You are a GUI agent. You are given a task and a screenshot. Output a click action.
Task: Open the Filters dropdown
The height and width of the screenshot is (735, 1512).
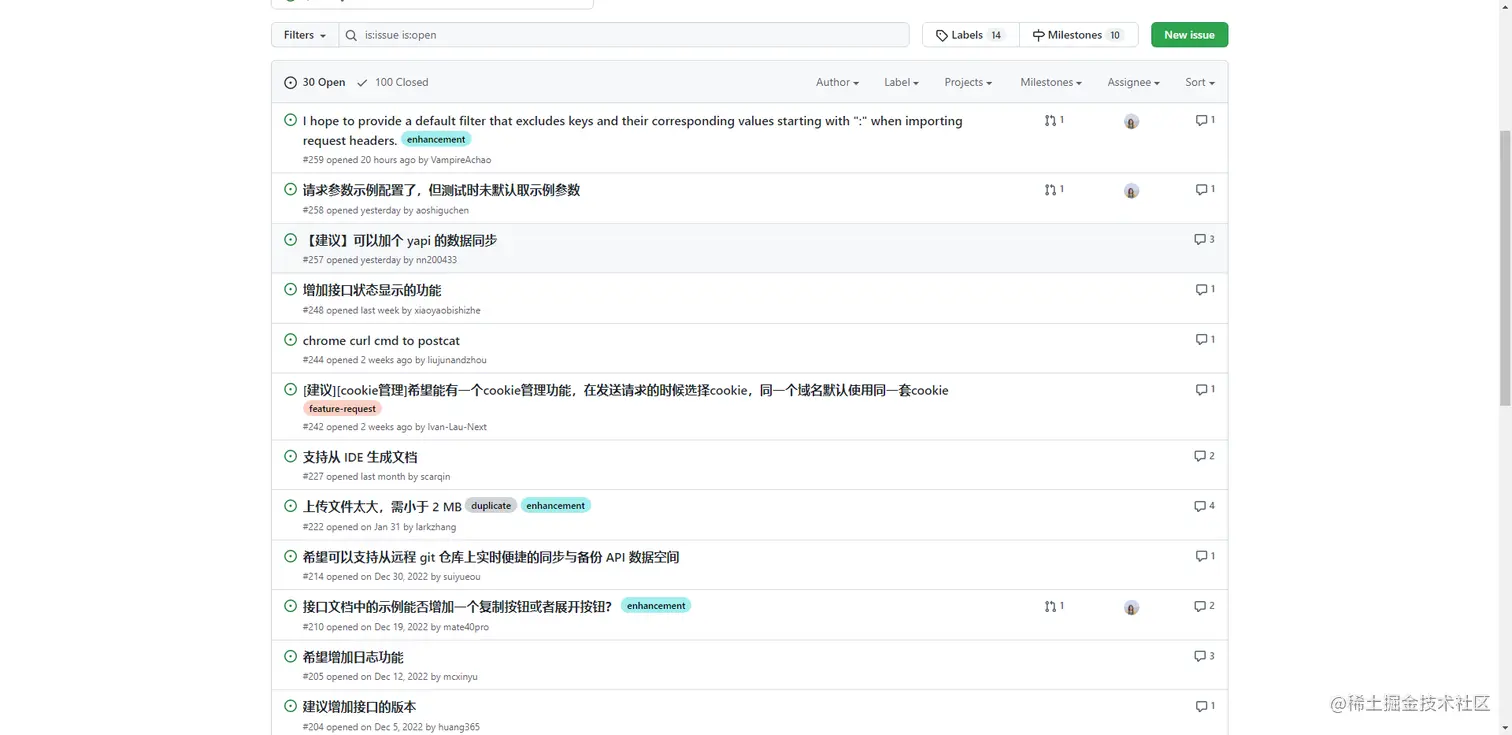(305, 35)
